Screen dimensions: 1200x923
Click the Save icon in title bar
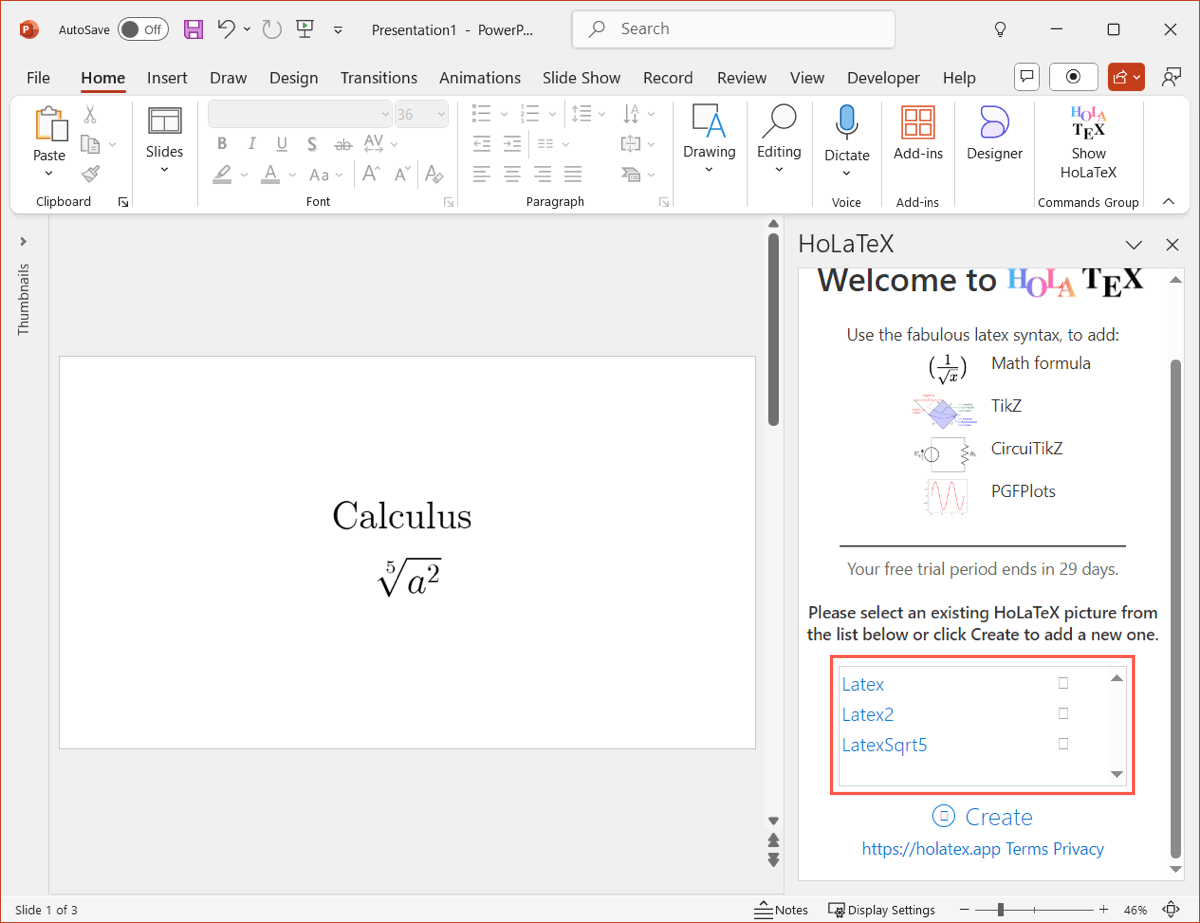coord(194,29)
